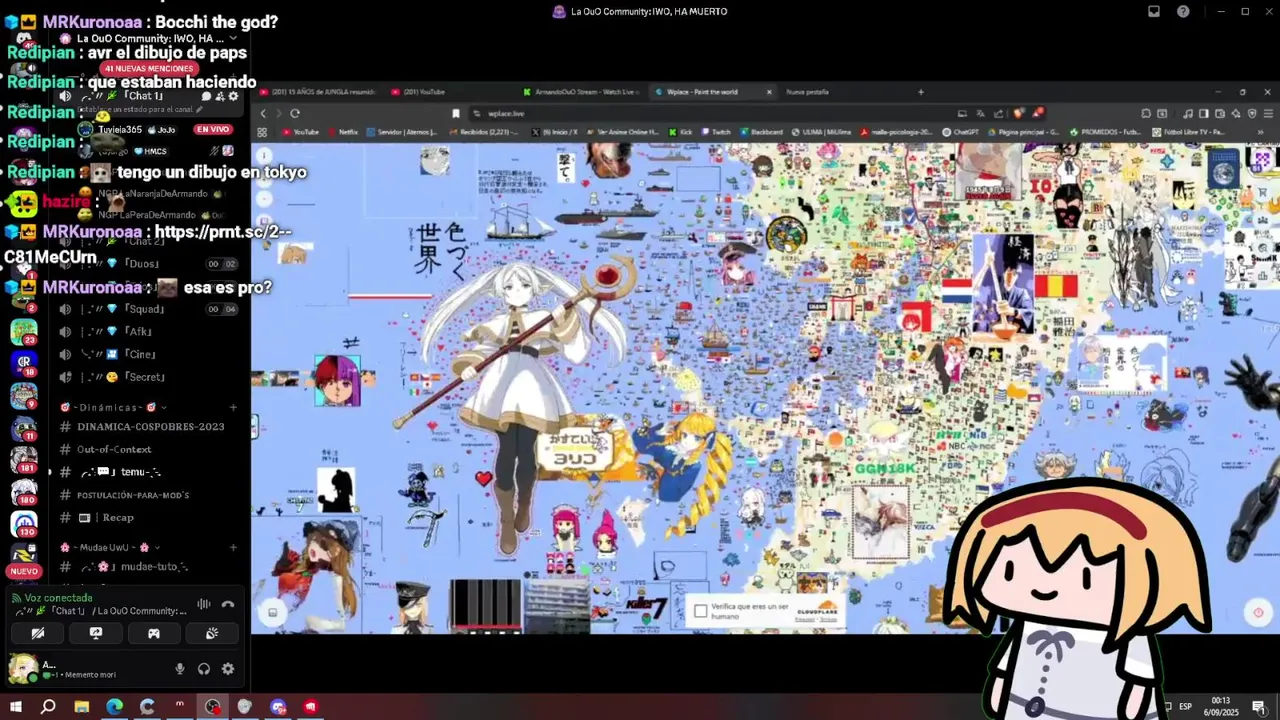Disconnect from the voice channel

(228, 604)
